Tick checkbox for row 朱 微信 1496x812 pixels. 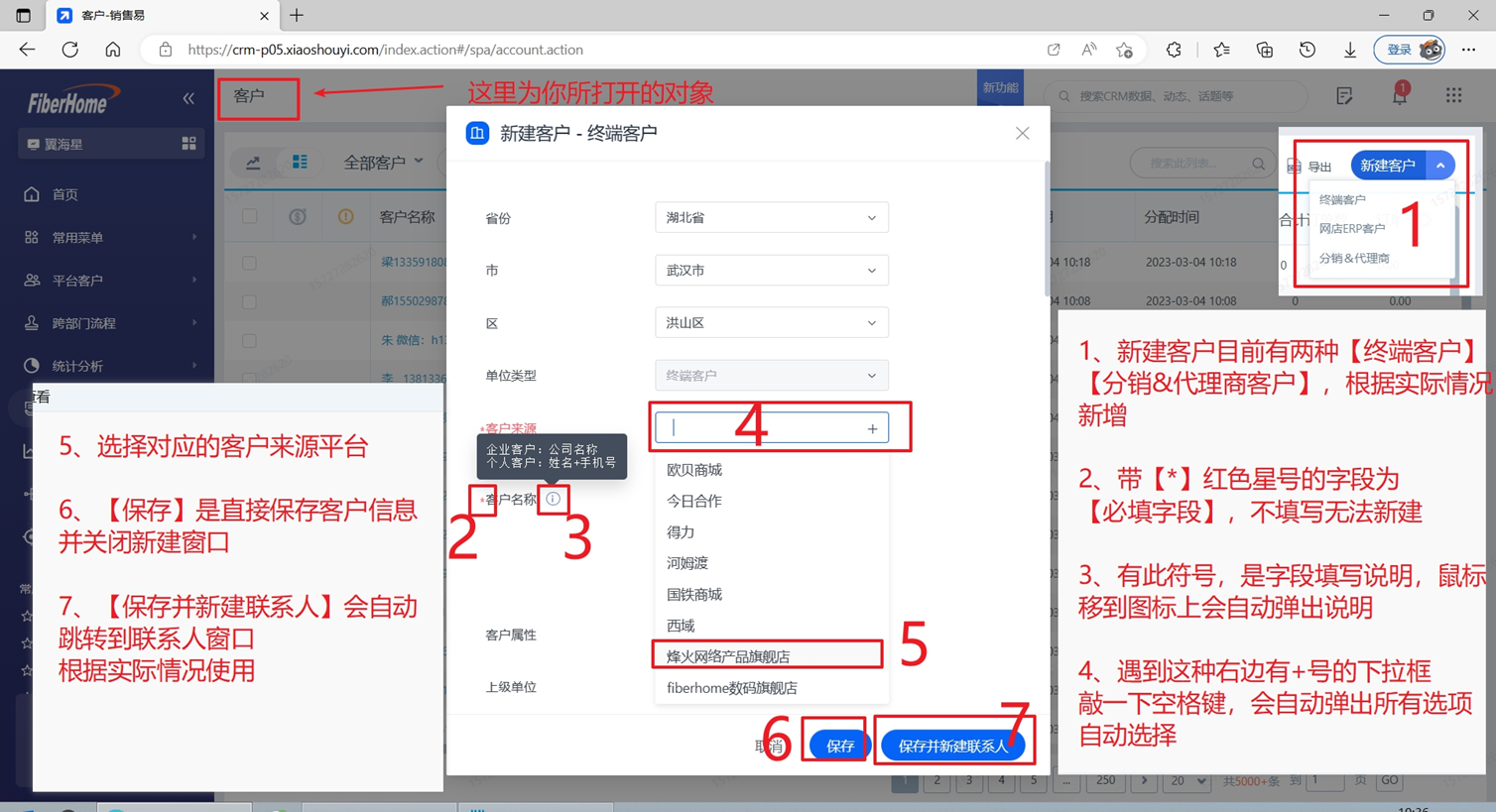tap(249, 340)
